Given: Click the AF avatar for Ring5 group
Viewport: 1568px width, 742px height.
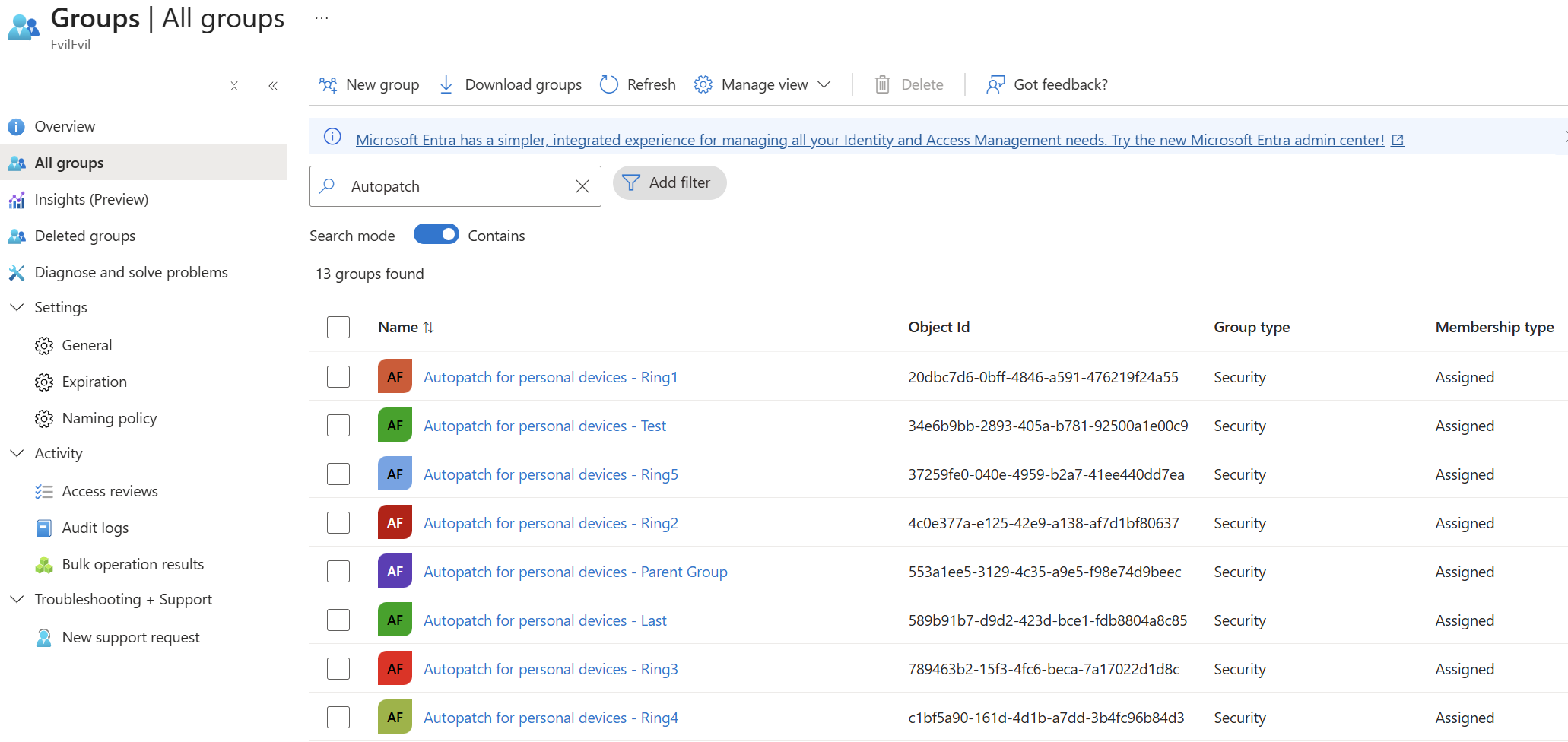Looking at the screenshot, I should (395, 474).
